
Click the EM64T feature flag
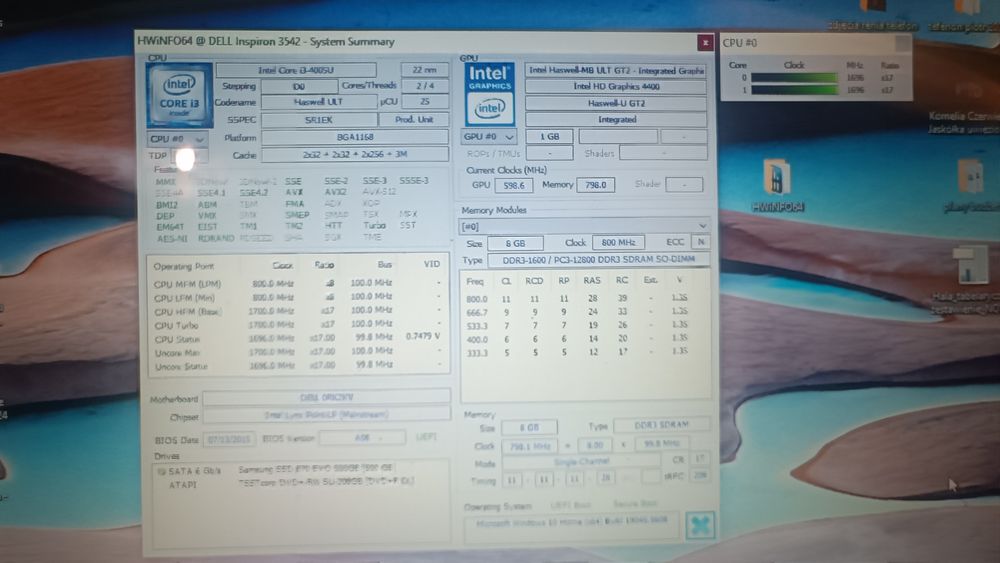pyautogui.click(x=170, y=227)
